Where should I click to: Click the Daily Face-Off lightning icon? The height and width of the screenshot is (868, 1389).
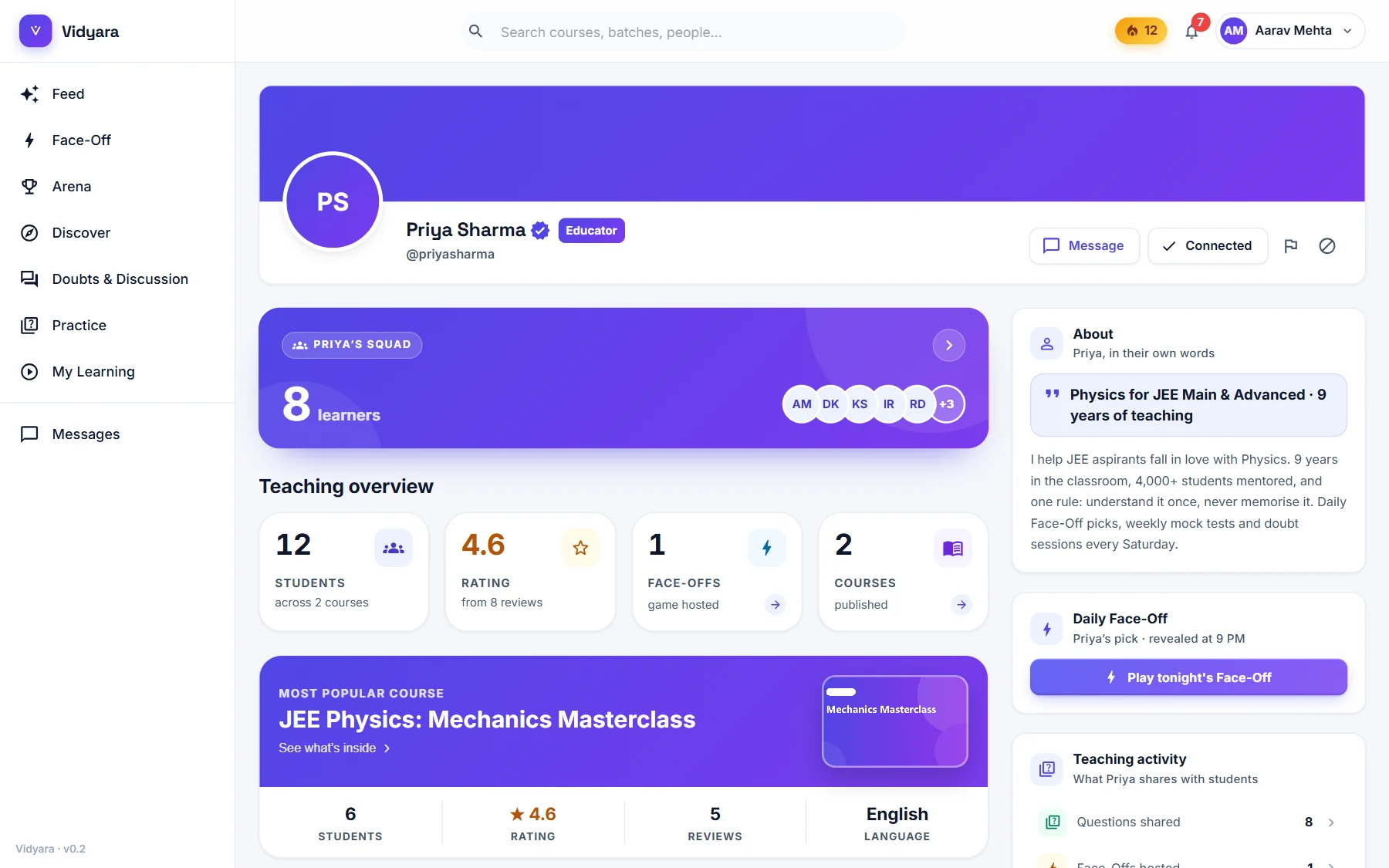click(x=1047, y=629)
